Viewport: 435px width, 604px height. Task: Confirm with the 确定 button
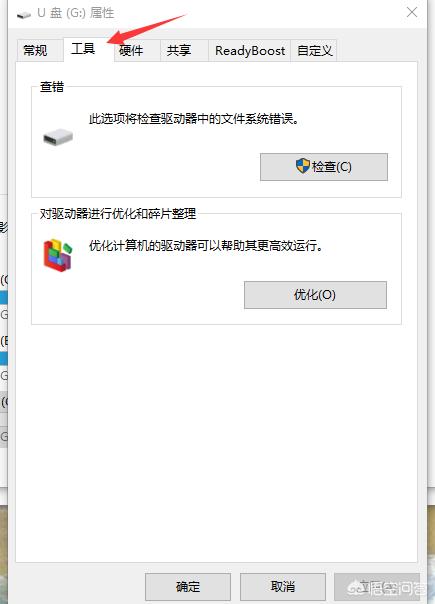tap(188, 587)
